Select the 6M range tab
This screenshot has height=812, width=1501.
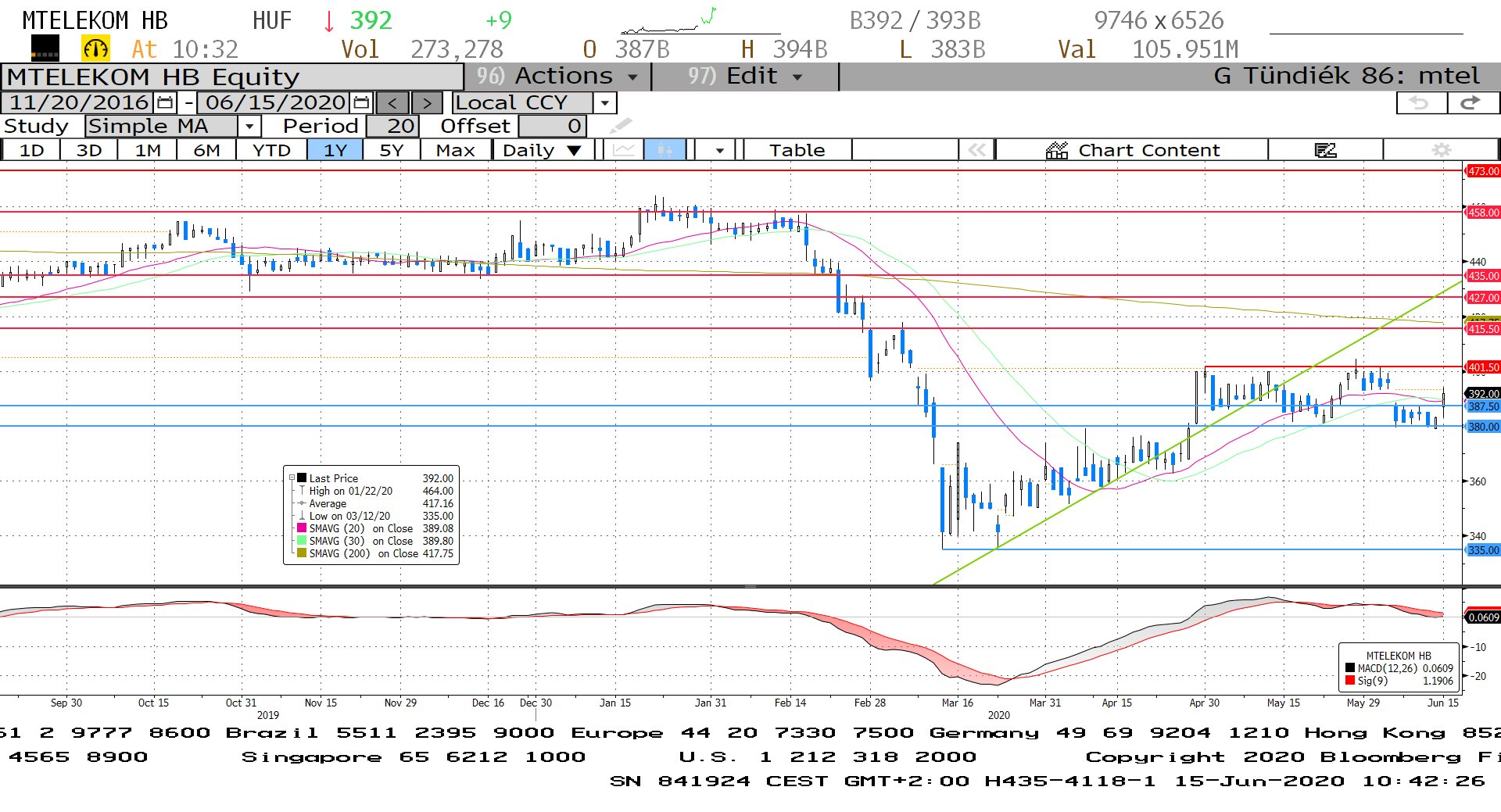point(206,149)
